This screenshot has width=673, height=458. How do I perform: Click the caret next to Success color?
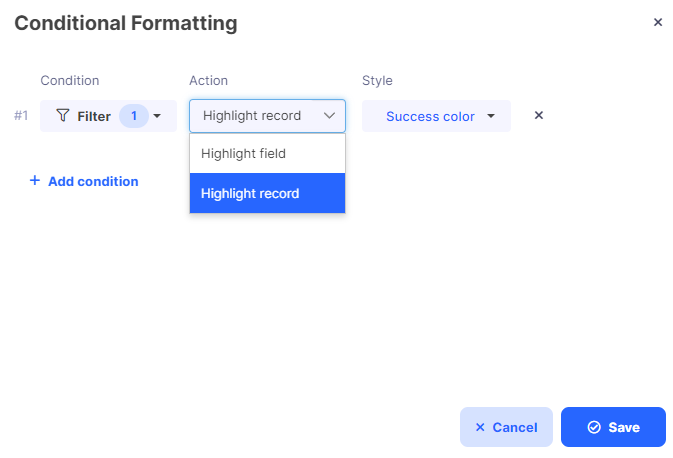click(491, 116)
